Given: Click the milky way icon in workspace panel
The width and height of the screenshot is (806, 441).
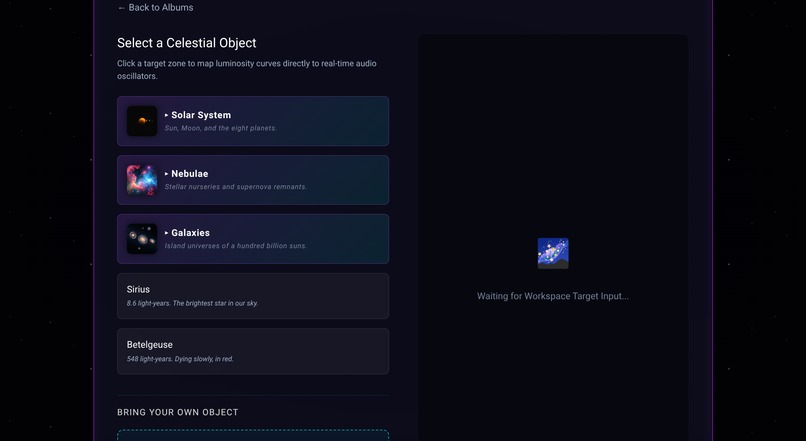Looking at the screenshot, I should click(553, 253).
